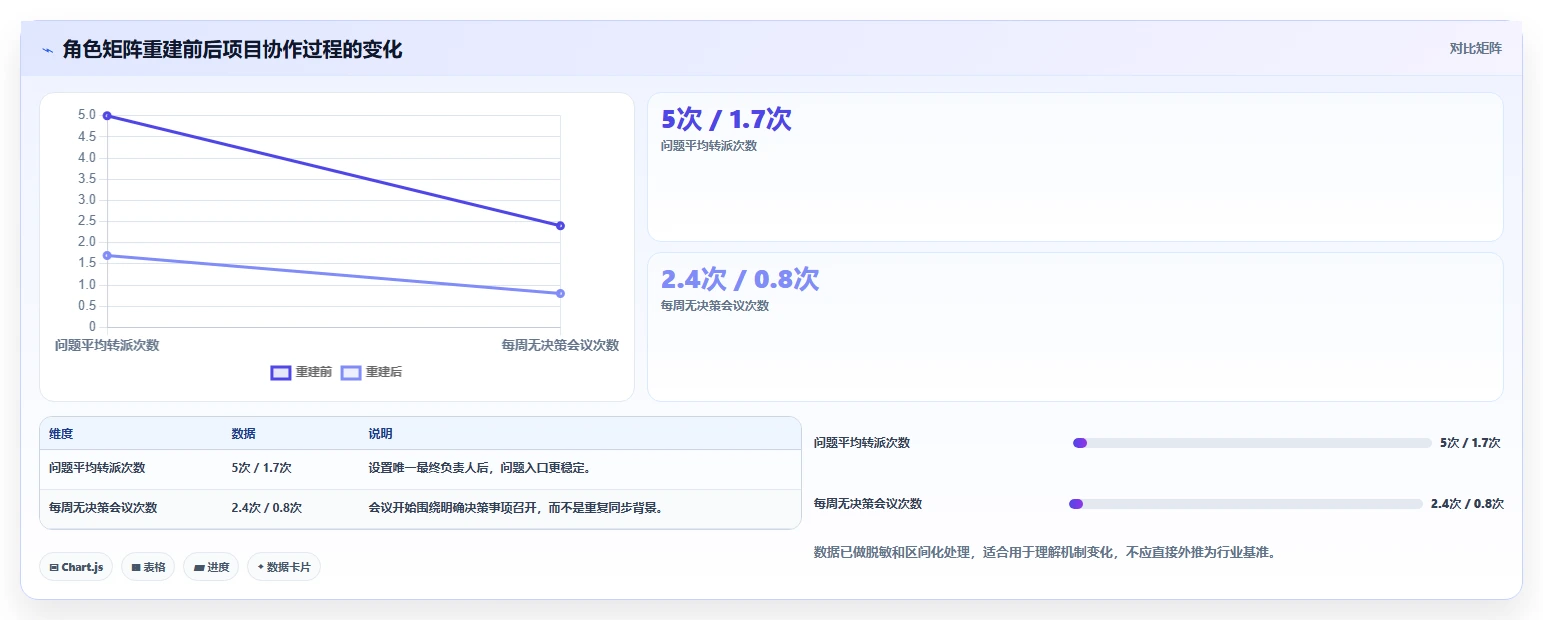Click the 2.4次 / 0.8次 value beside the progress bar
Screen dimensions: 1543x620
(1467, 504)
